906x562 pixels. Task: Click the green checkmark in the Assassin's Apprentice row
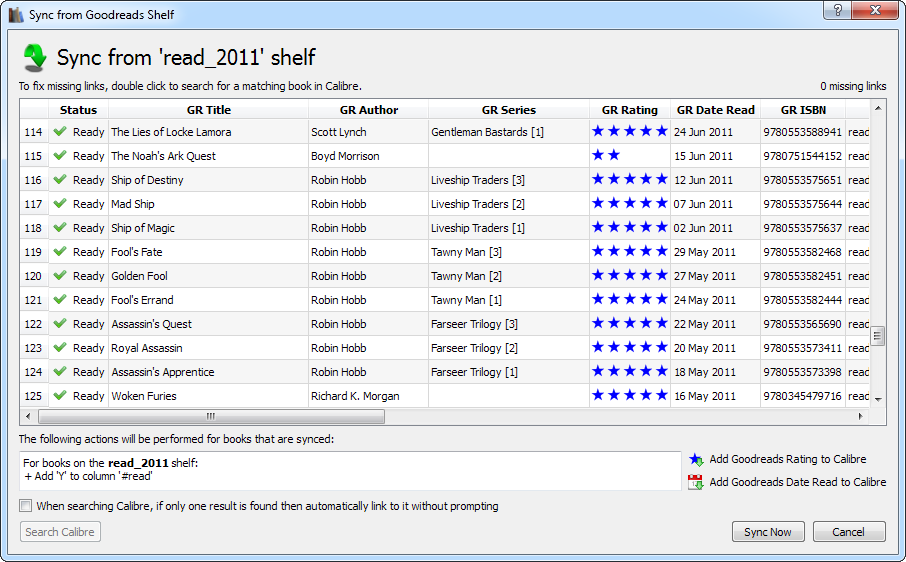click(60, 371)
